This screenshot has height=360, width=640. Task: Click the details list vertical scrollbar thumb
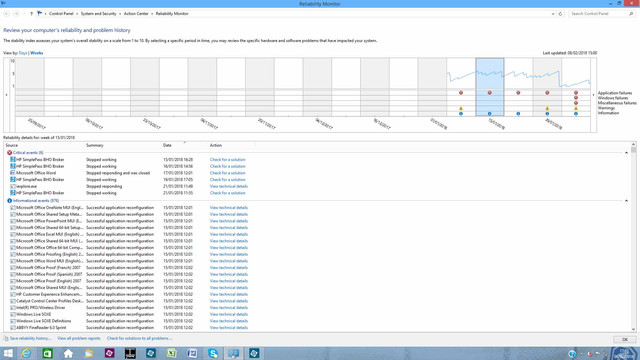tap(633, 150)
